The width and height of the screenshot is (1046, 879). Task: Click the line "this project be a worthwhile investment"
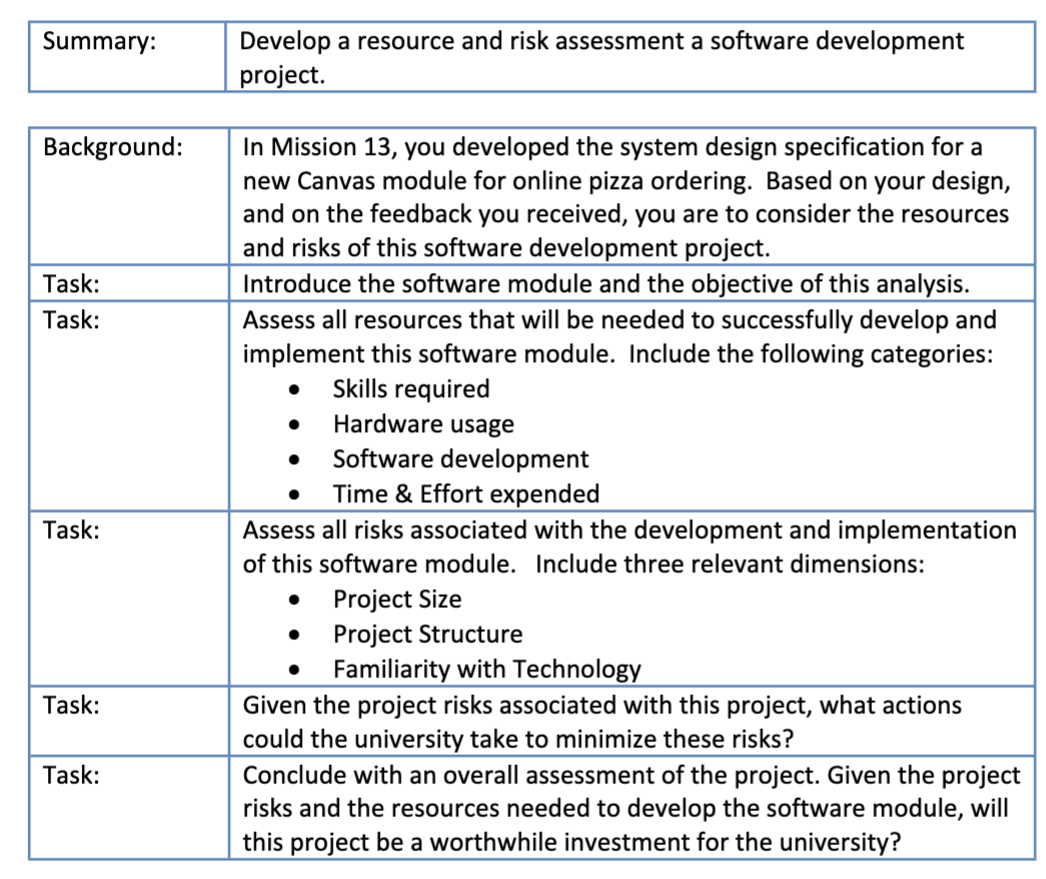pyautogui.click(x=571, y=842)
